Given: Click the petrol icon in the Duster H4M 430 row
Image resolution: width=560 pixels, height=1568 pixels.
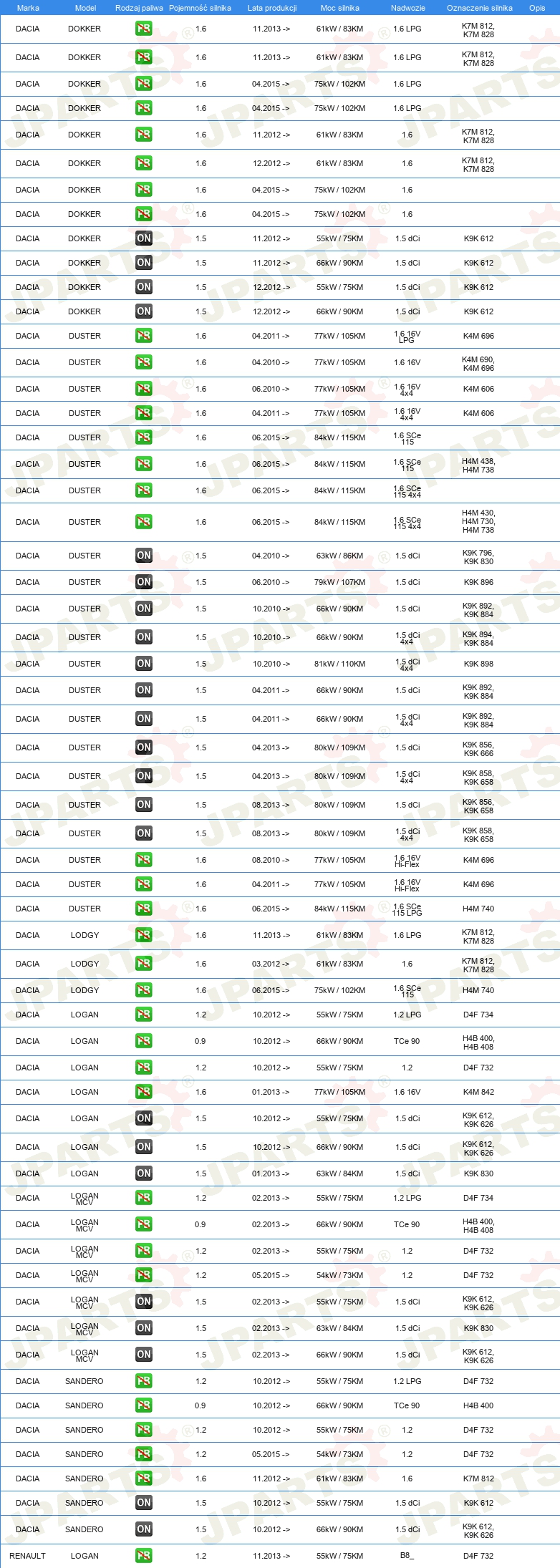Looking at the screenshot, I should pyautogui.click(x=144, y=522).
